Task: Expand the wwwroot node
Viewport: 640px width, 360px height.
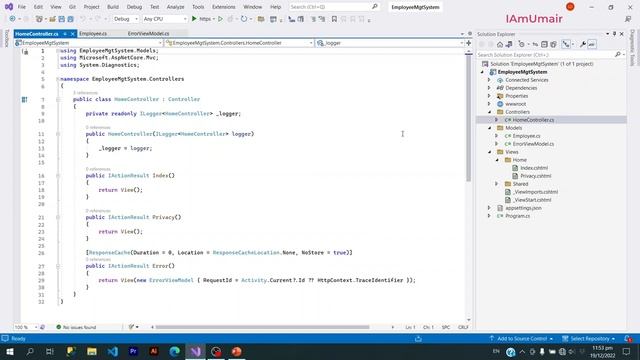Action: 489,104
